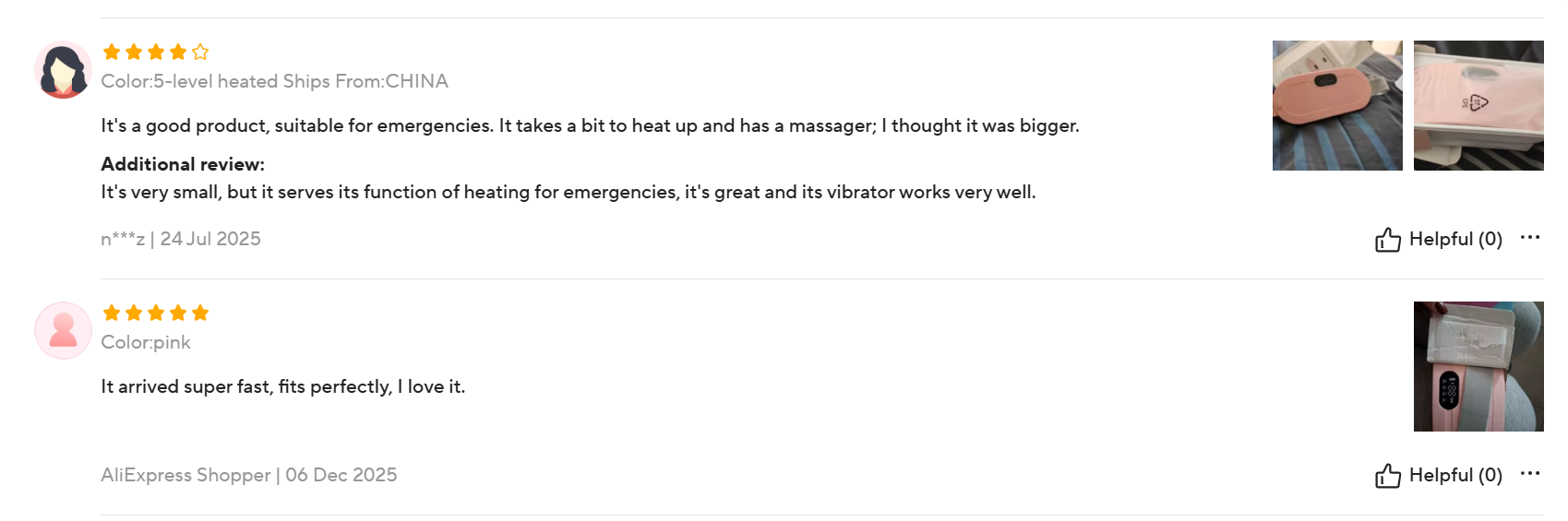Click the "It arrived super fast" review text
This screenshot has width=1568, height=521.
click(x=282, y=386)
